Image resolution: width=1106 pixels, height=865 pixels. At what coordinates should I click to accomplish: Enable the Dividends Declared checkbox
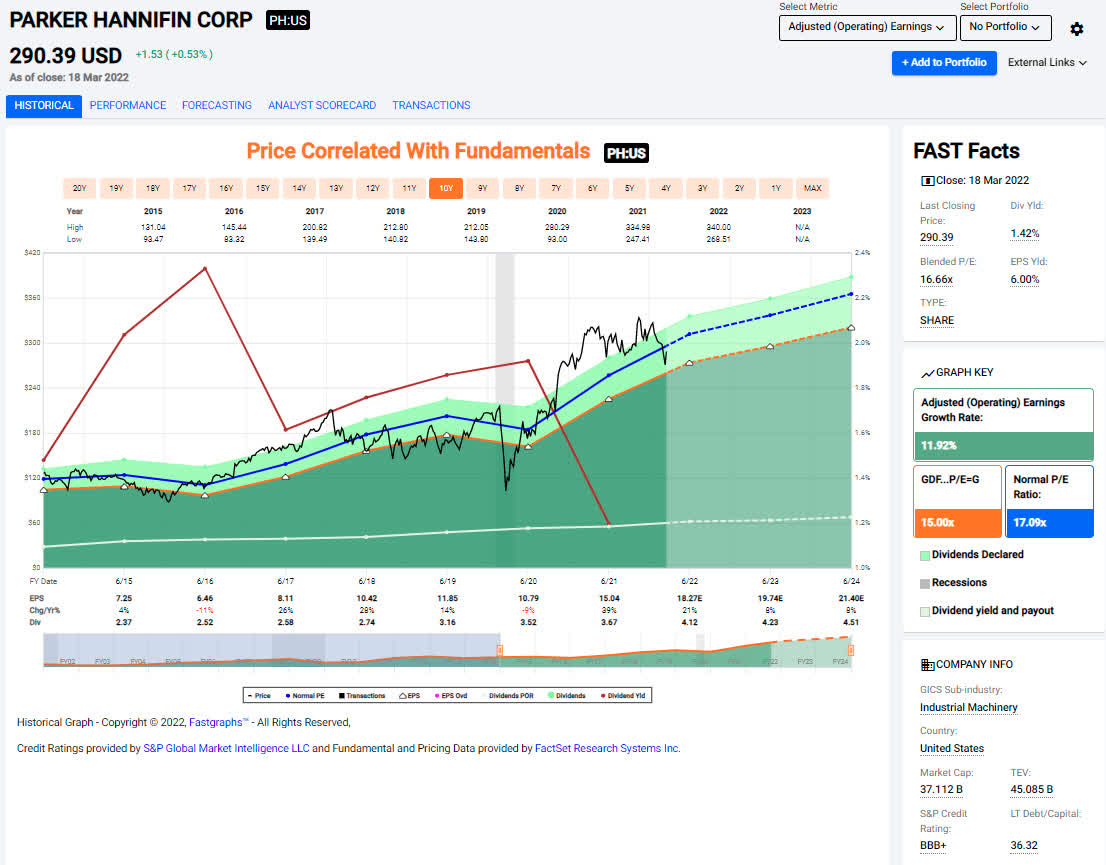point(925,556)
